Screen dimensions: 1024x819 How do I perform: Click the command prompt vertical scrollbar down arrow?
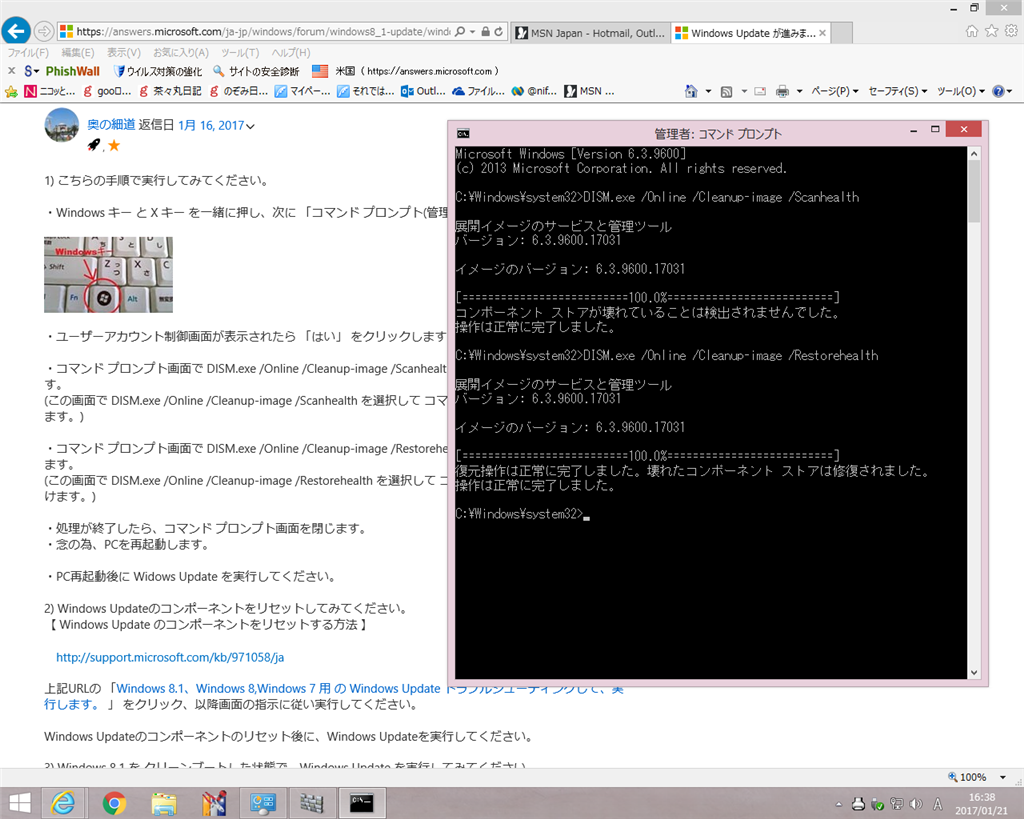coord(974,672)
